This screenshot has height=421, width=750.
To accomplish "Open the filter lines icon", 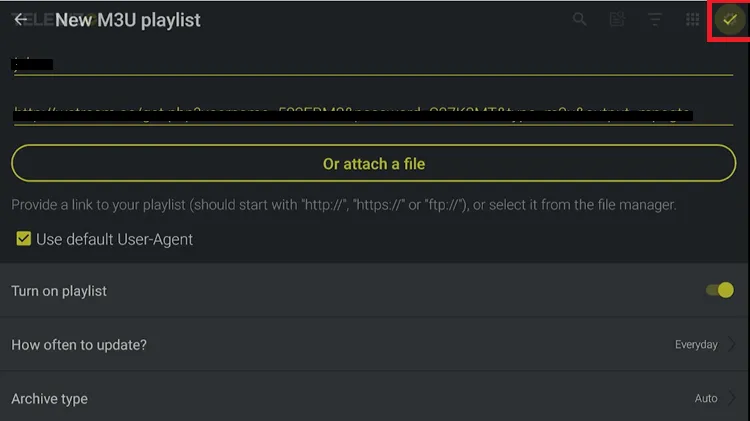I will (x=655, y=19).
